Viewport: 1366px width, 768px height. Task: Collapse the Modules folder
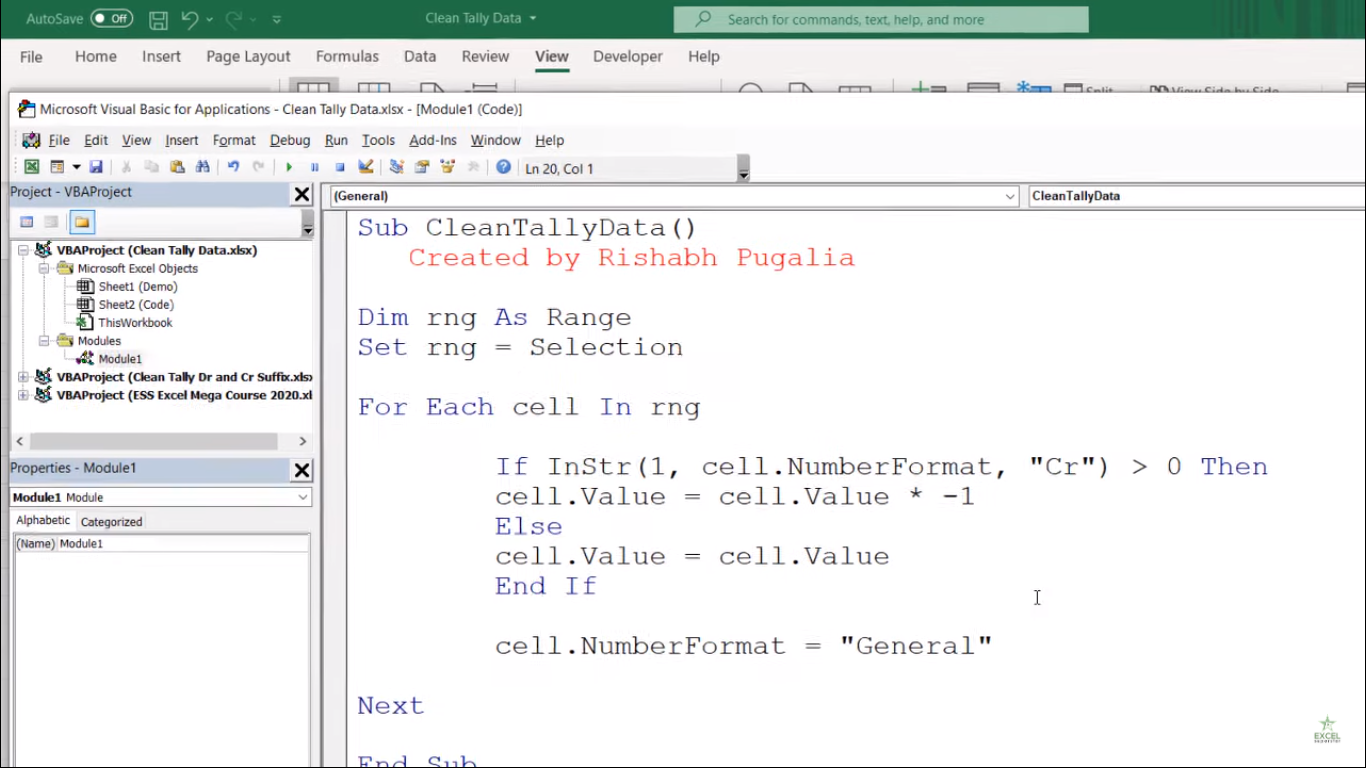[44, 341]
